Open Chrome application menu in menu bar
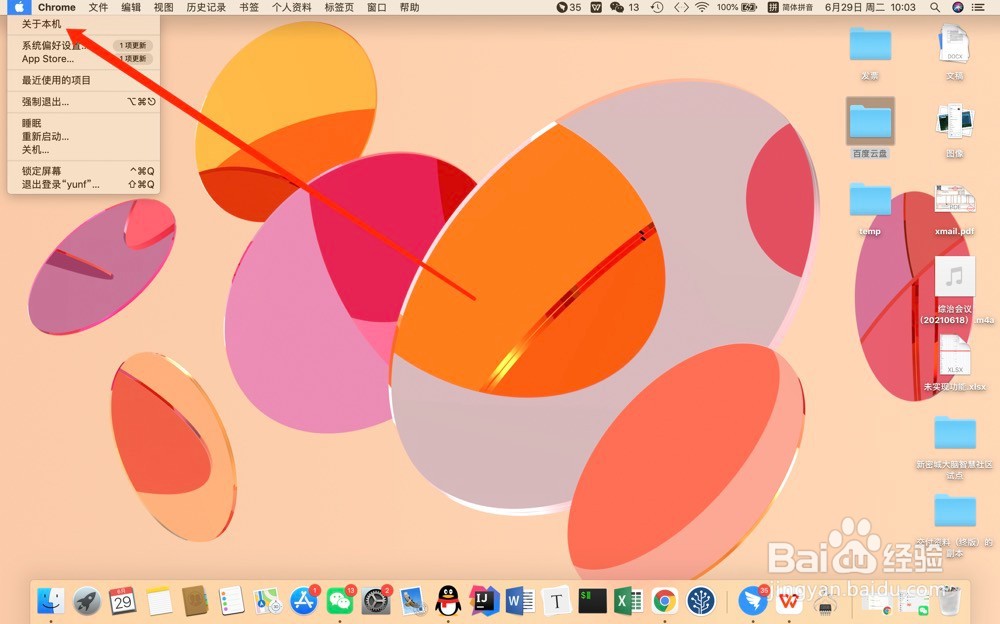 click(x=57, y=7)
